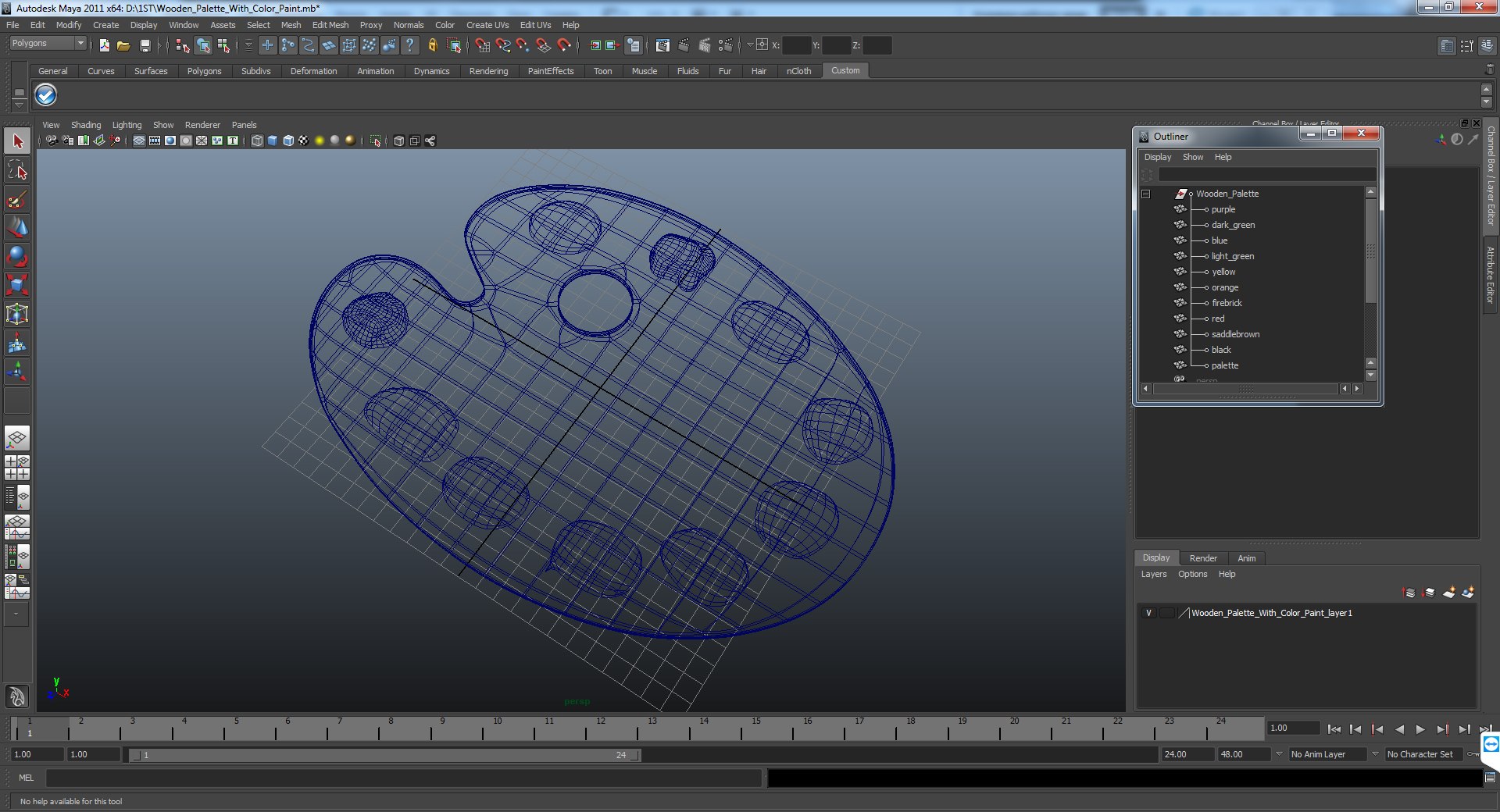Collapse the Wooden_Palette tree node

point(1146,194)
